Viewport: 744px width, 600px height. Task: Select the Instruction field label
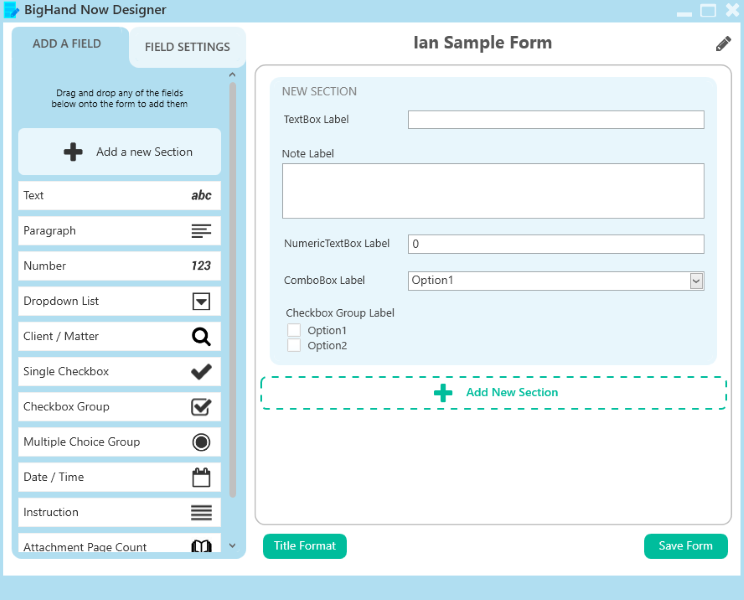pyautogui.click(x=51, y=512)
